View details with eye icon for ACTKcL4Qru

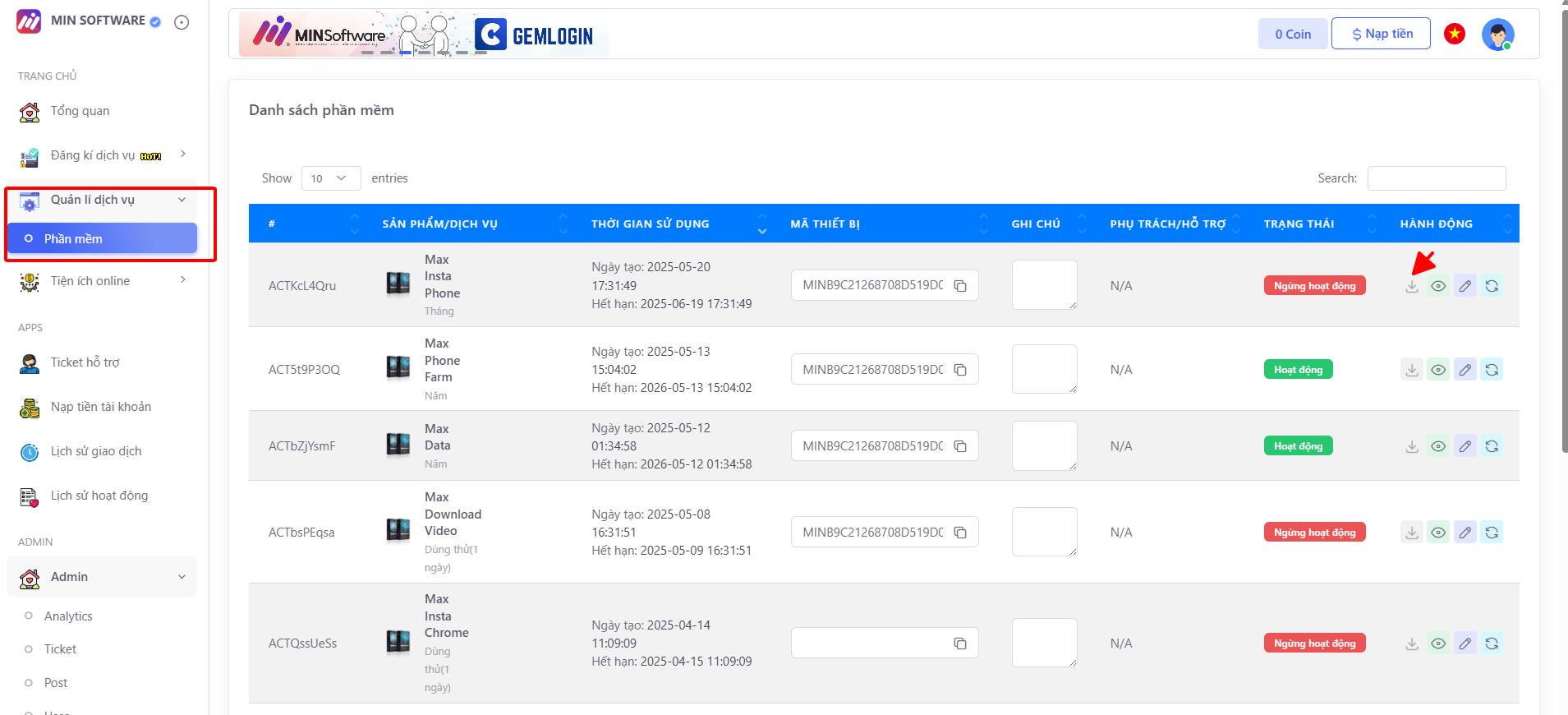coord(1437,286)
